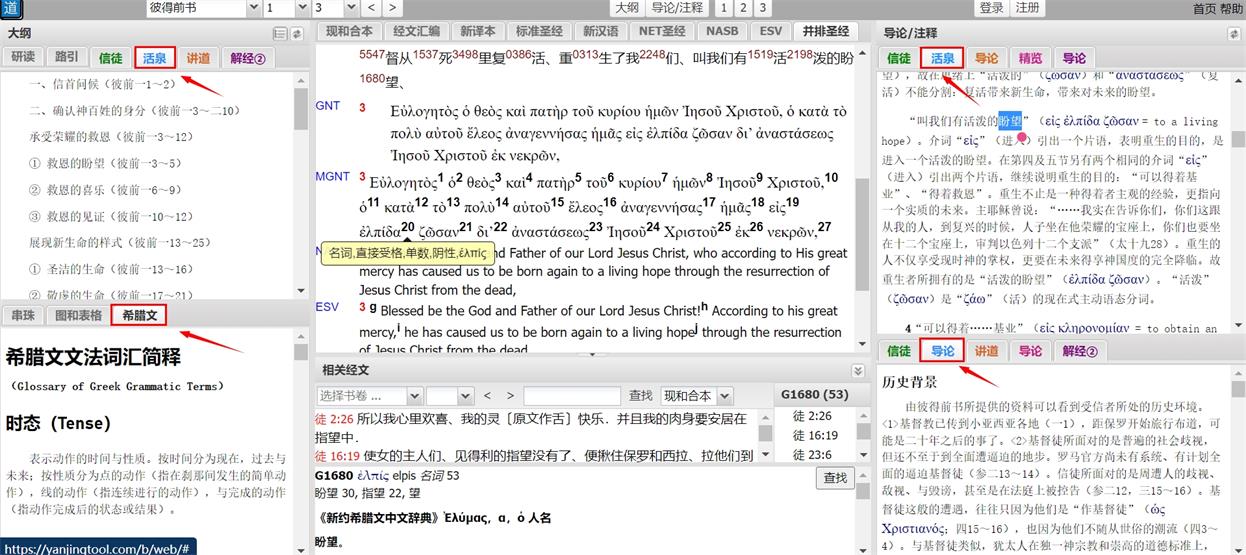Click the outline panel list-view icon
Viewport: 1246px width, 555px height.
click(279, 33)
